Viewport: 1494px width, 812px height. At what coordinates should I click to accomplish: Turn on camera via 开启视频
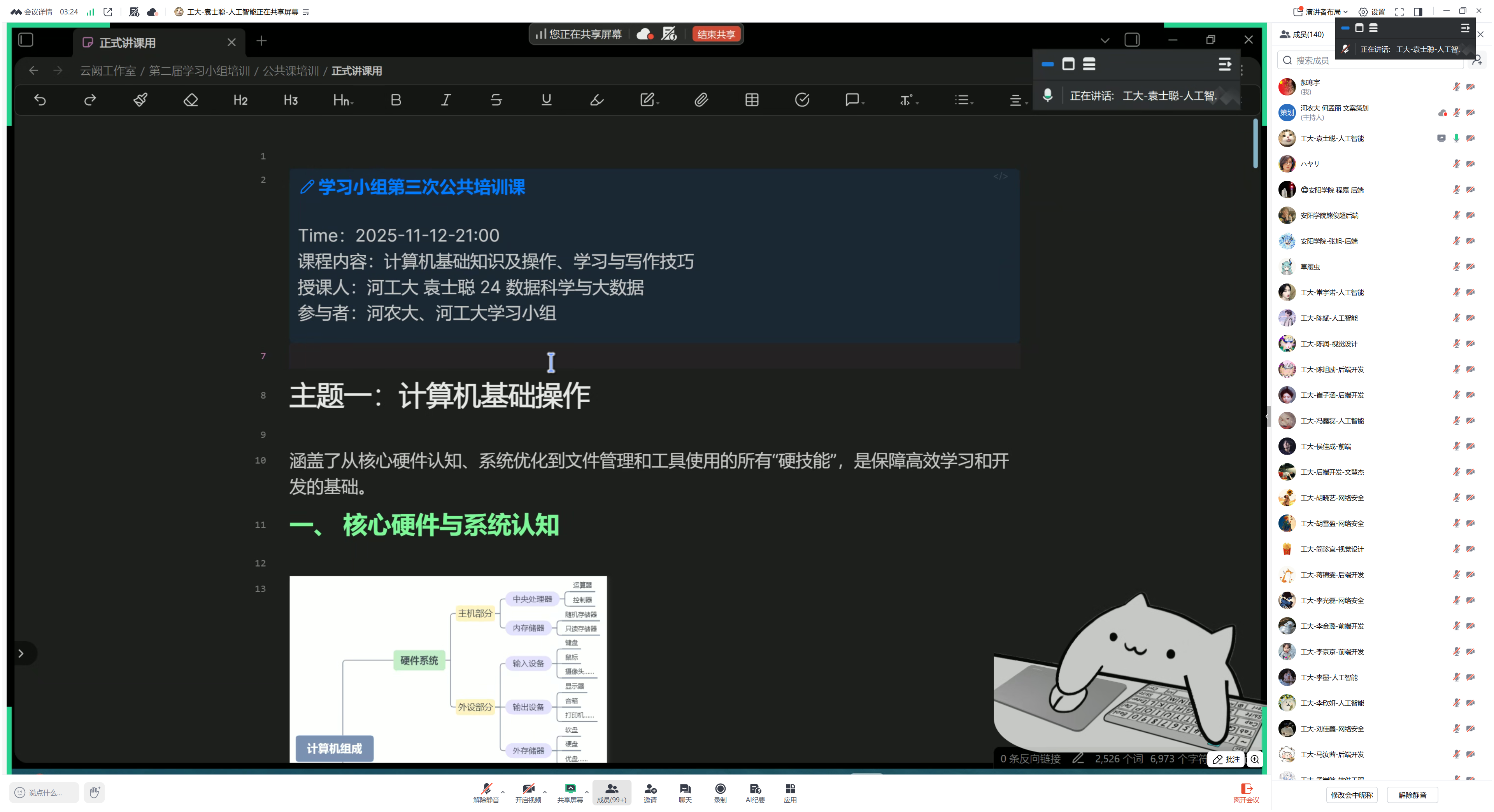coord(528,792)
